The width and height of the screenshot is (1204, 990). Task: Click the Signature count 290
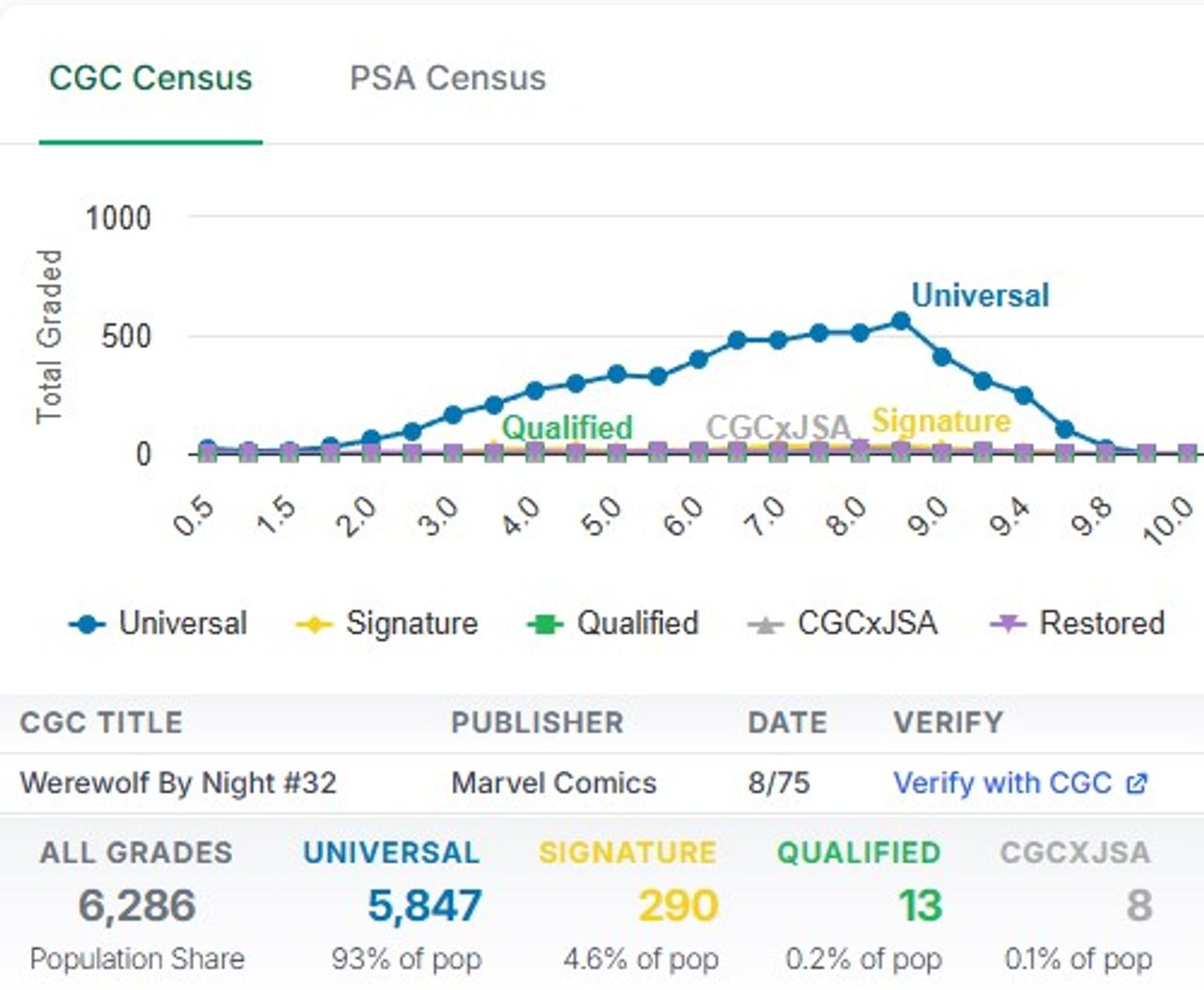(x=677, y=905)
